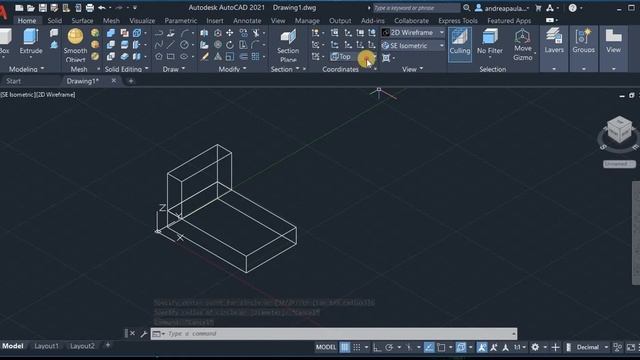Click the Save icon in quick access toolbar

42,7
